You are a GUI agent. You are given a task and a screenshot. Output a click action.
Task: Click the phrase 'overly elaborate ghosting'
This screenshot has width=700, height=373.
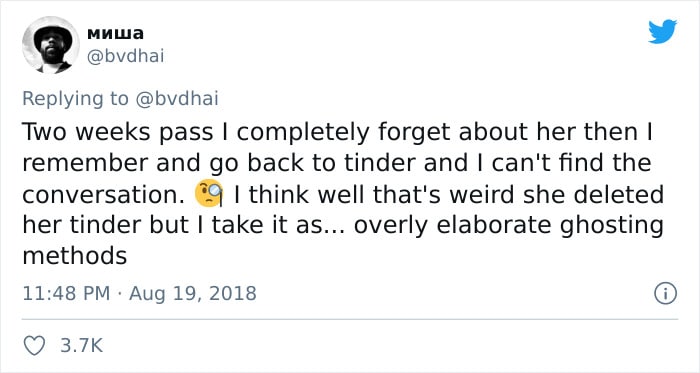[508, 226]
